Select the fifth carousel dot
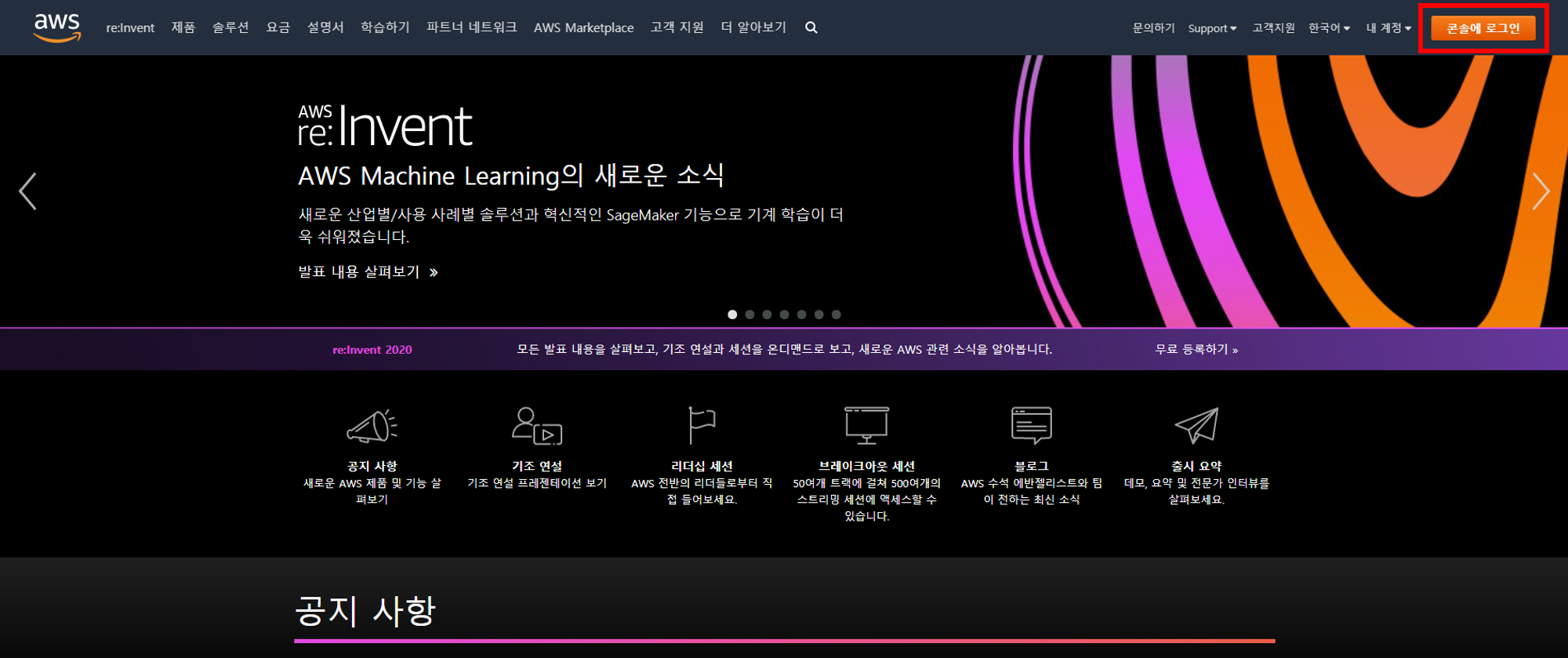Image resolution: width=1568 pixels, height=658 pixels. click(801, 314)
